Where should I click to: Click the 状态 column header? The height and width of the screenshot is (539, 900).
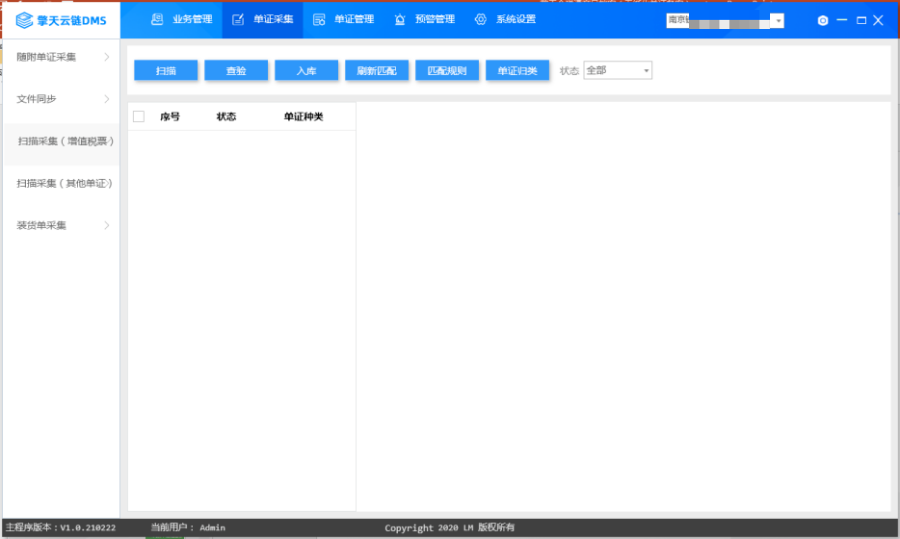[x=226, y=117]
